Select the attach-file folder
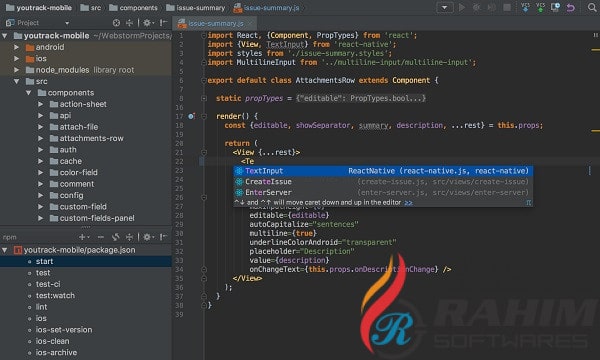Viewport: 600px width, 360px height. point(78,127)
